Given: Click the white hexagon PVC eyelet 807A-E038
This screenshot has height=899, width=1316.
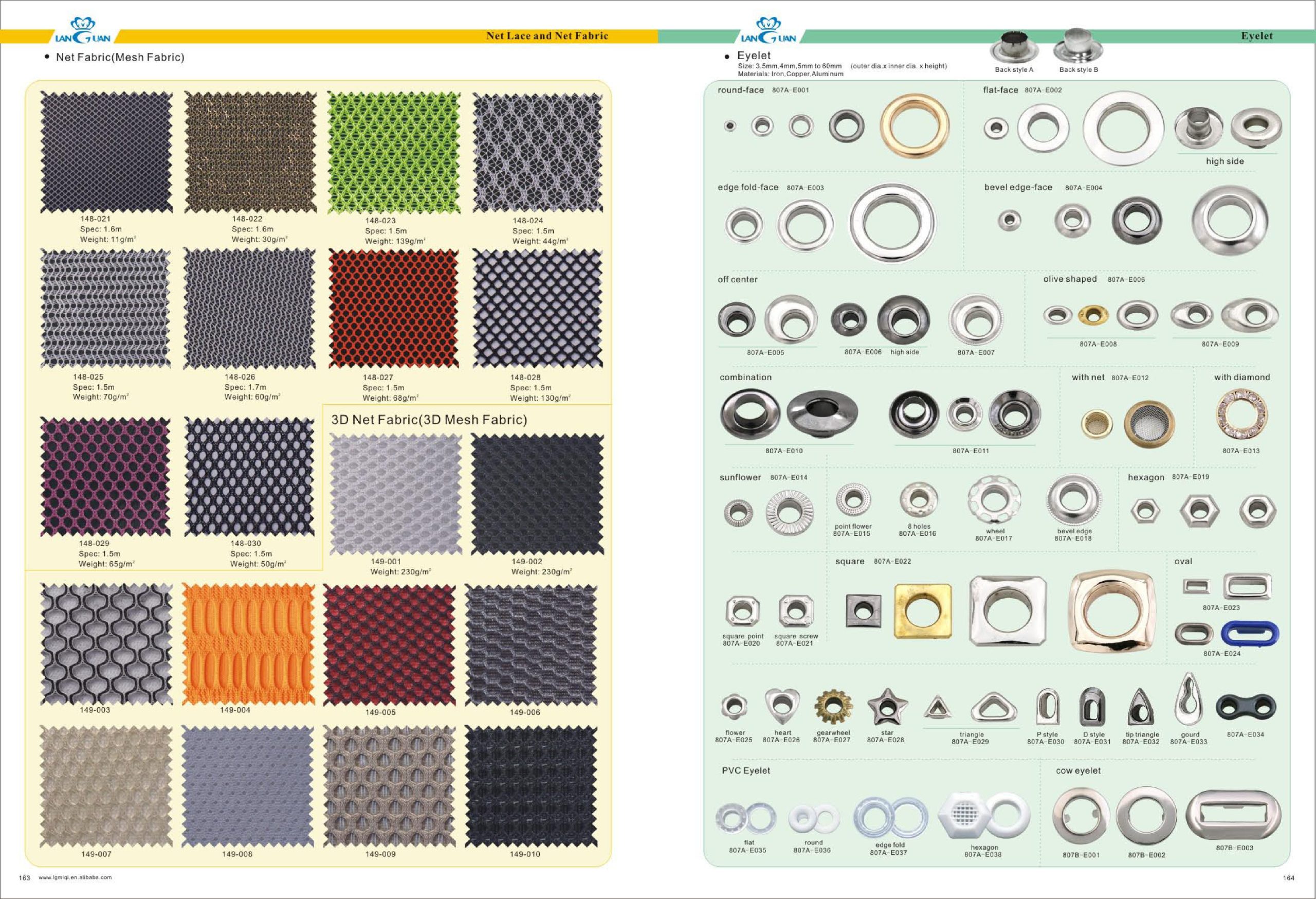Looking at the screenshot, I should pyautogui.click(x=964, y=816).
